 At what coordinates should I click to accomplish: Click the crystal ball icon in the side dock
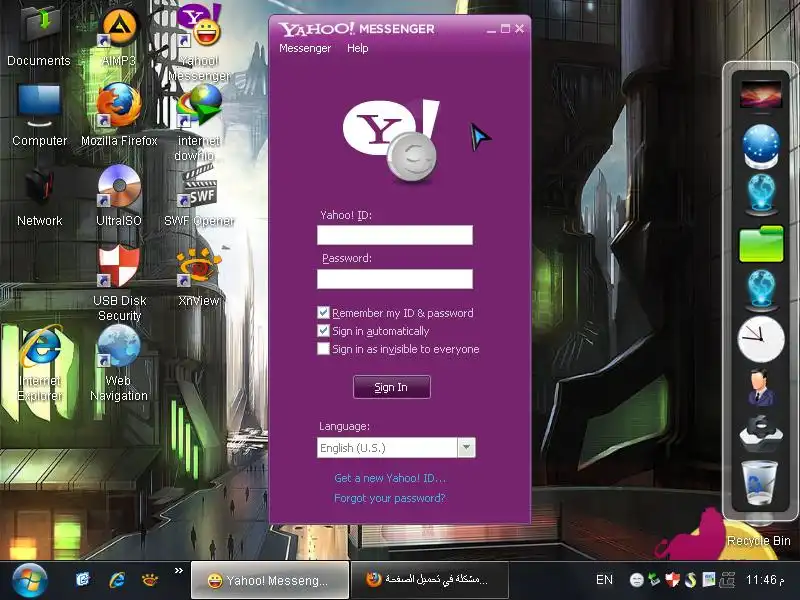(761, 146)
